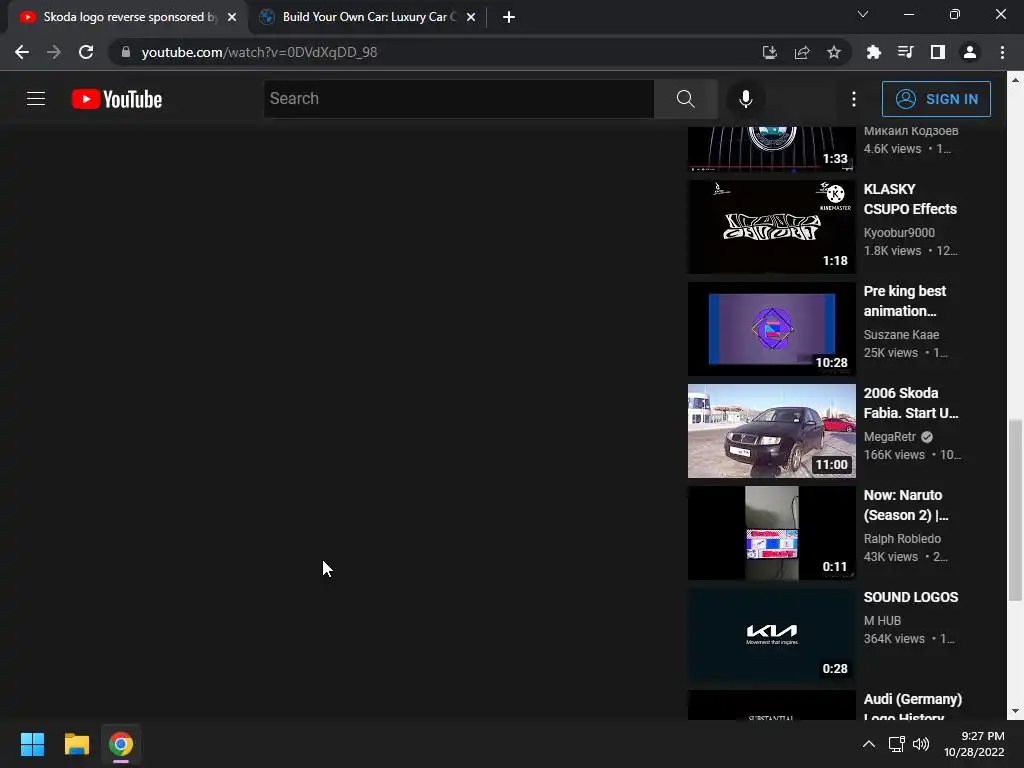The height and width of the screenshot is (768, 1024).
Task: Click the Pre king best animation title
Action: (x=904, y=301)
